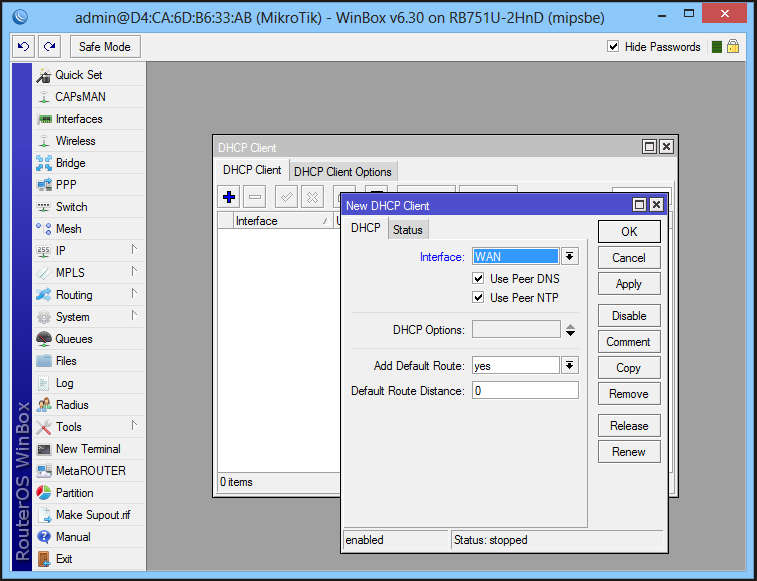Expand the Tools submenu

pos(134,425)
